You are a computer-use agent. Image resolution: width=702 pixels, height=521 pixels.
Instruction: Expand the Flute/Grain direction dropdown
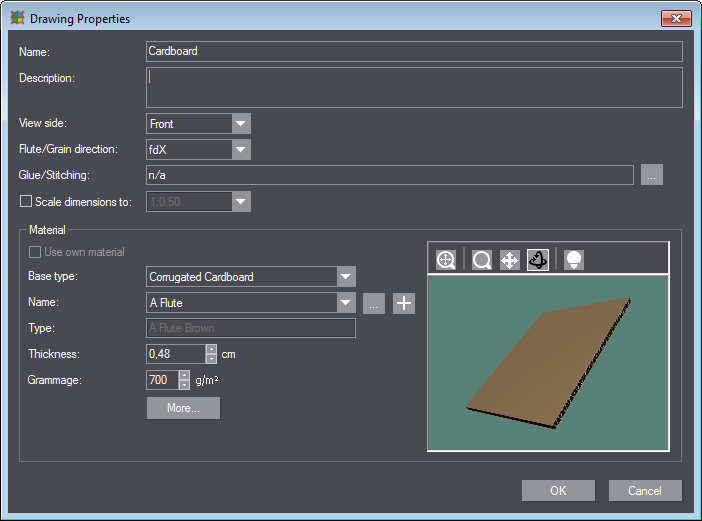[x=240, y=150]
